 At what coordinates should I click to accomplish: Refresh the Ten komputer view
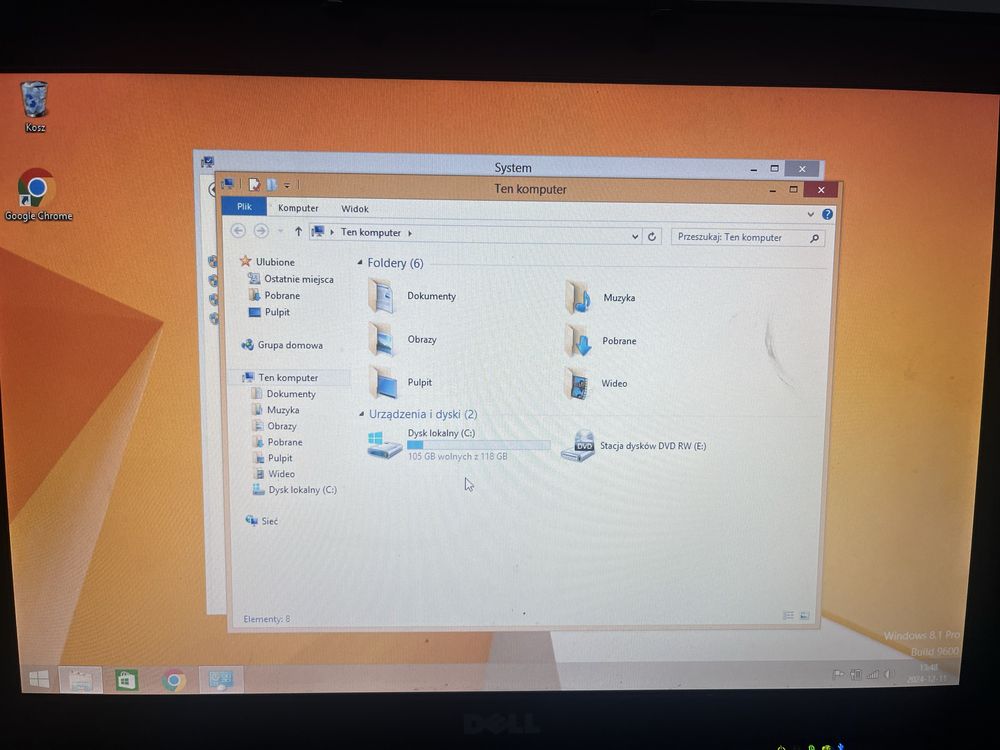652,237
